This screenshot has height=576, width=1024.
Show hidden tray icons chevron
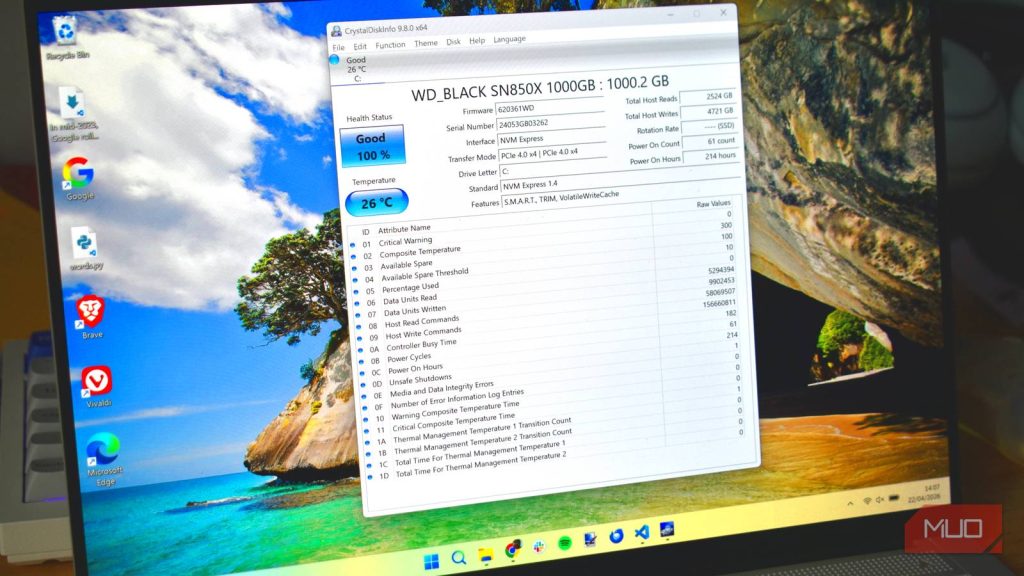tap(850, 504)
